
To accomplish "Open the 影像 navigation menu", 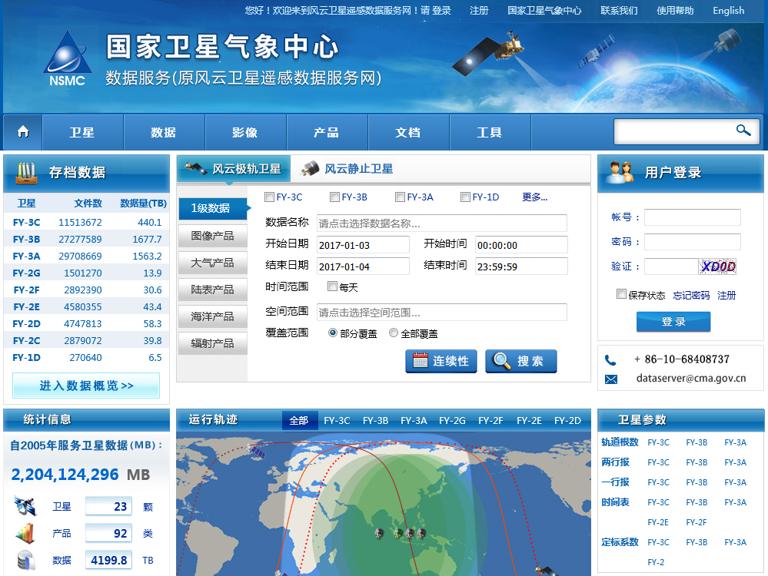I will click(245, 132).
